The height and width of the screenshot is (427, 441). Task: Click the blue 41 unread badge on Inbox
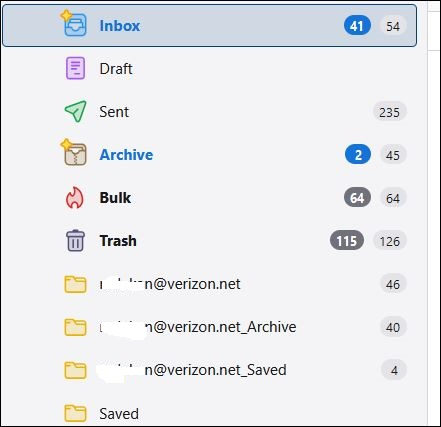(357, 26)
